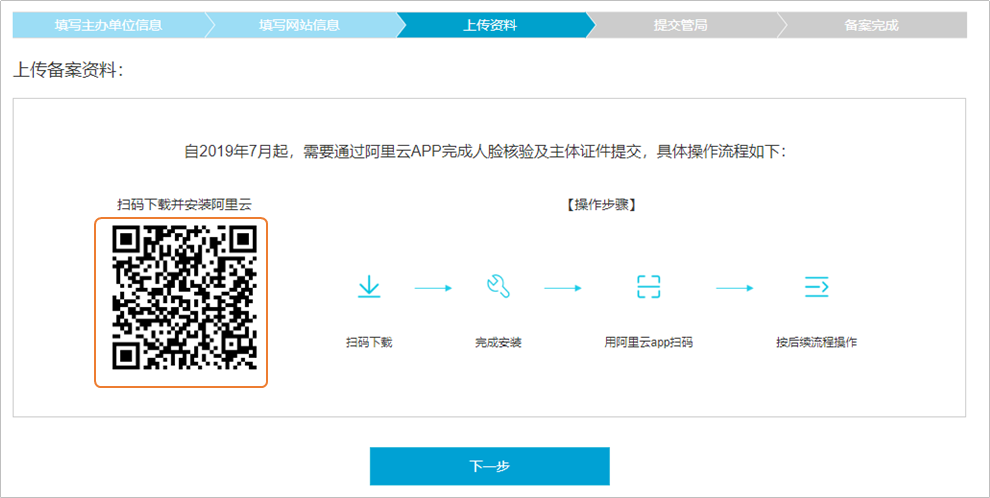Click the arrow before the process list icon
This screenshot has height=498, width=990.
click(x=734, y=288)
